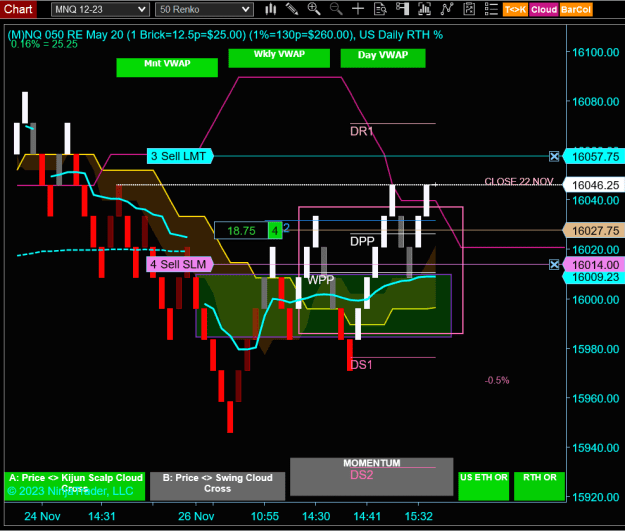Viewport: 625px width, 531px height.
Task: Click the 16057.75 price axis marker
Action: [x=594, y=157]
